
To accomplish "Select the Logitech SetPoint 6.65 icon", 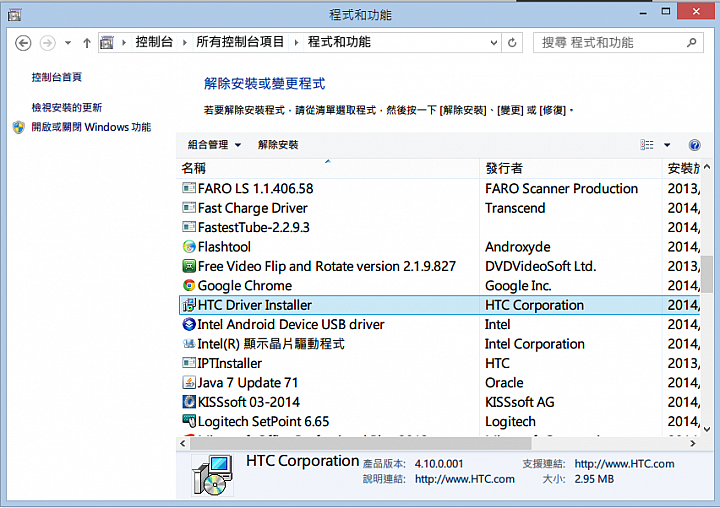I will (x=189, y=421).
